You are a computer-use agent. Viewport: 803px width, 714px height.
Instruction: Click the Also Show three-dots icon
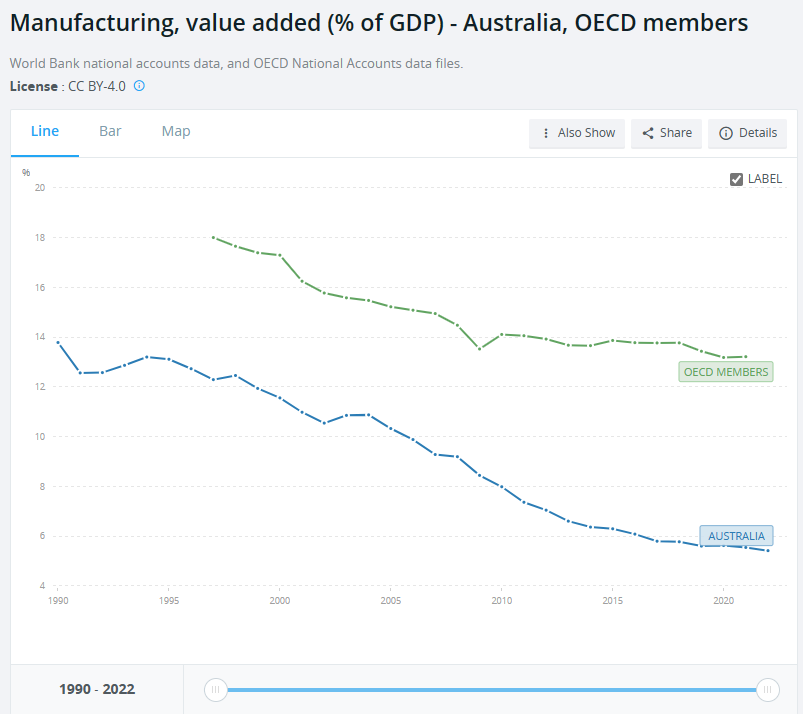tap(545, 133)
